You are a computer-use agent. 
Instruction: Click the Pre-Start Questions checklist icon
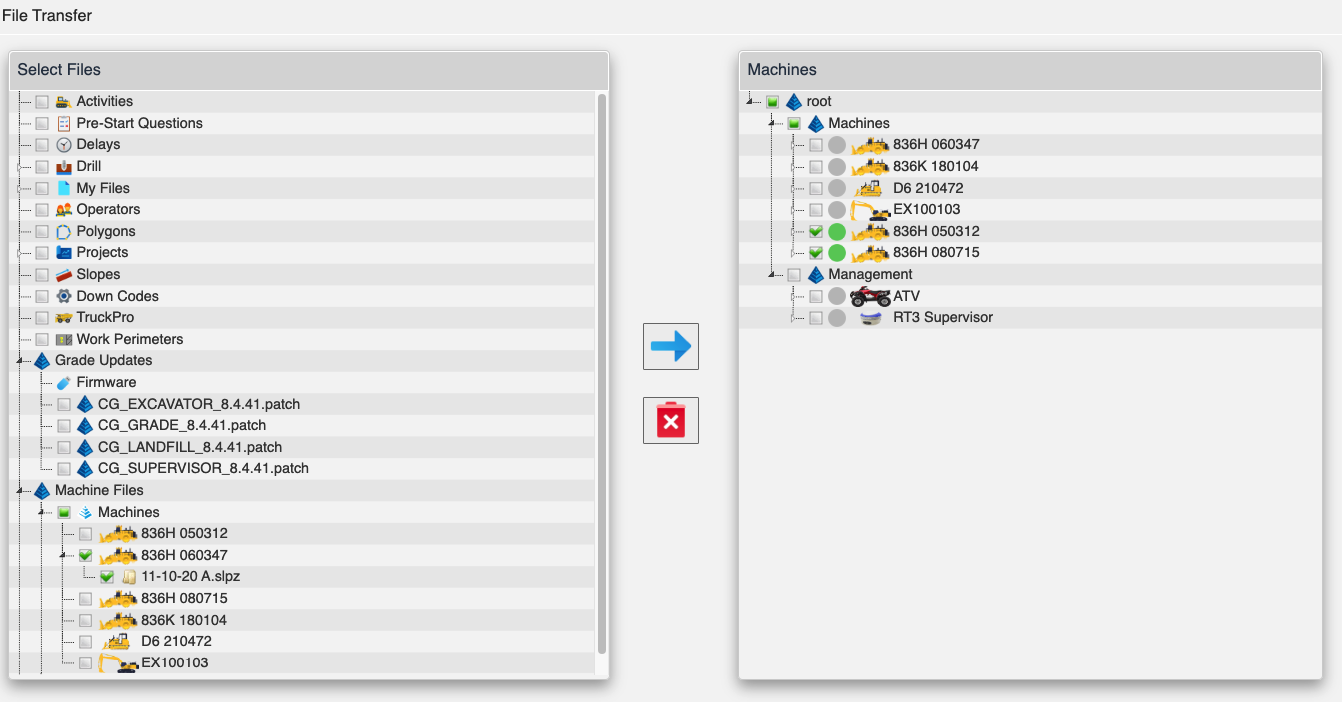click(64, 123)
